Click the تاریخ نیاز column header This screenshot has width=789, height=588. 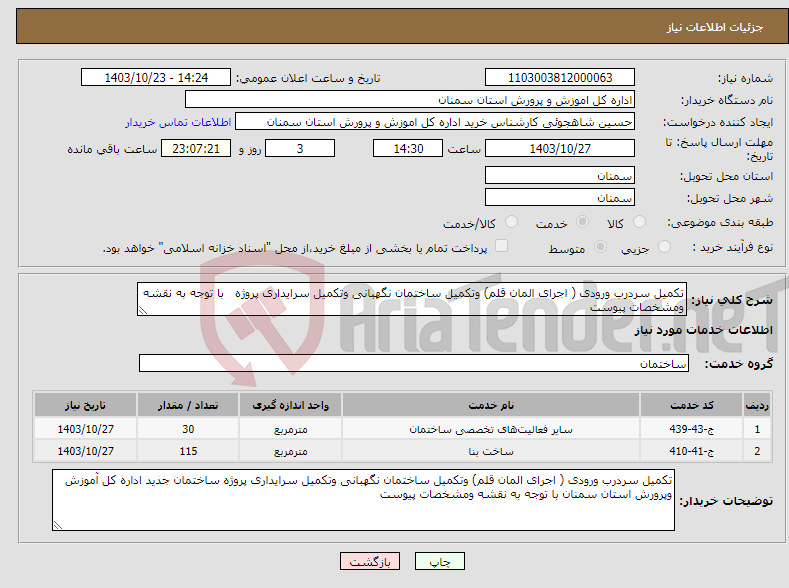[85, 405]
